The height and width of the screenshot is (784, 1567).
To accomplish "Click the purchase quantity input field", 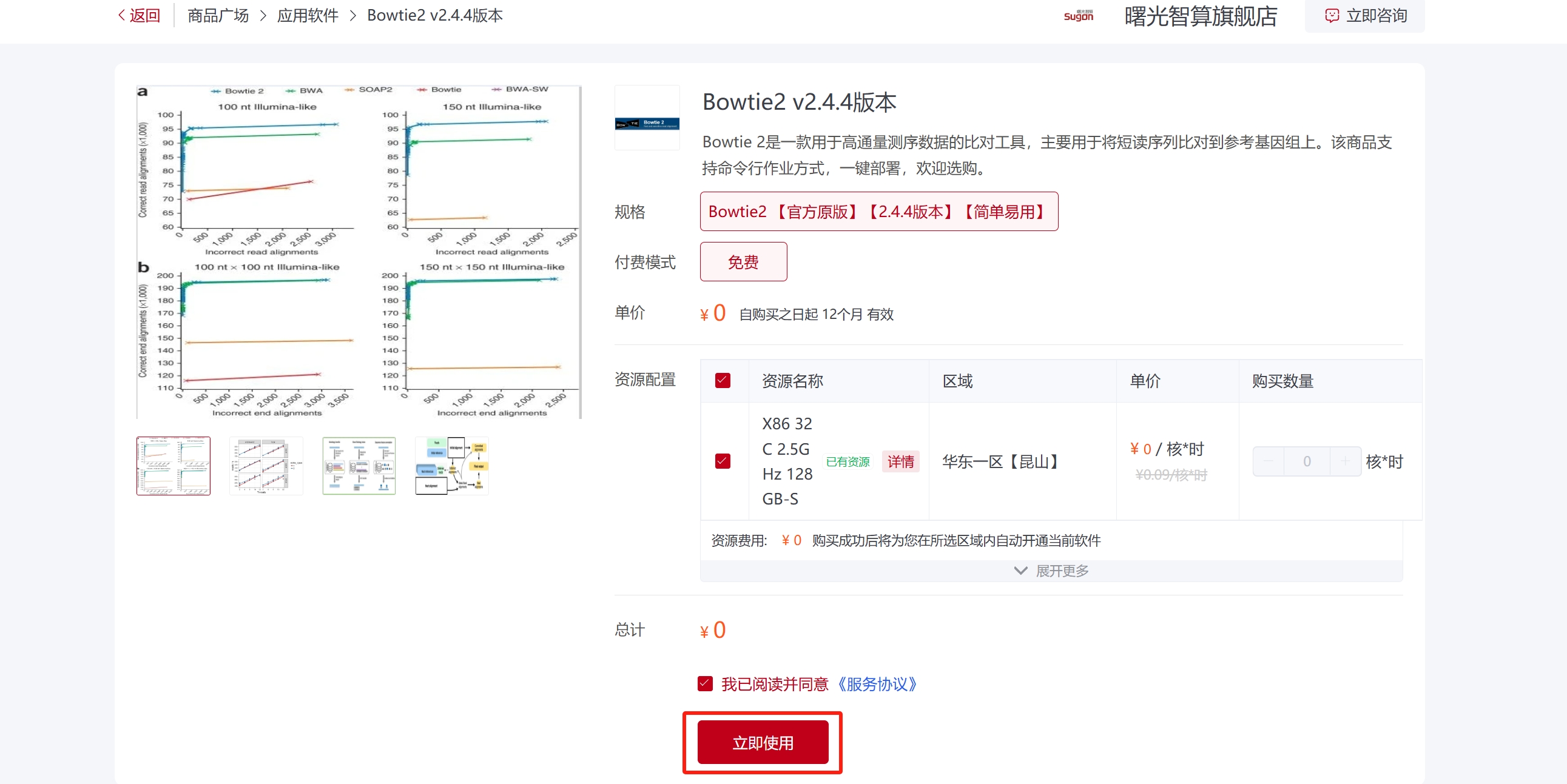I will tap(1307, 461).
